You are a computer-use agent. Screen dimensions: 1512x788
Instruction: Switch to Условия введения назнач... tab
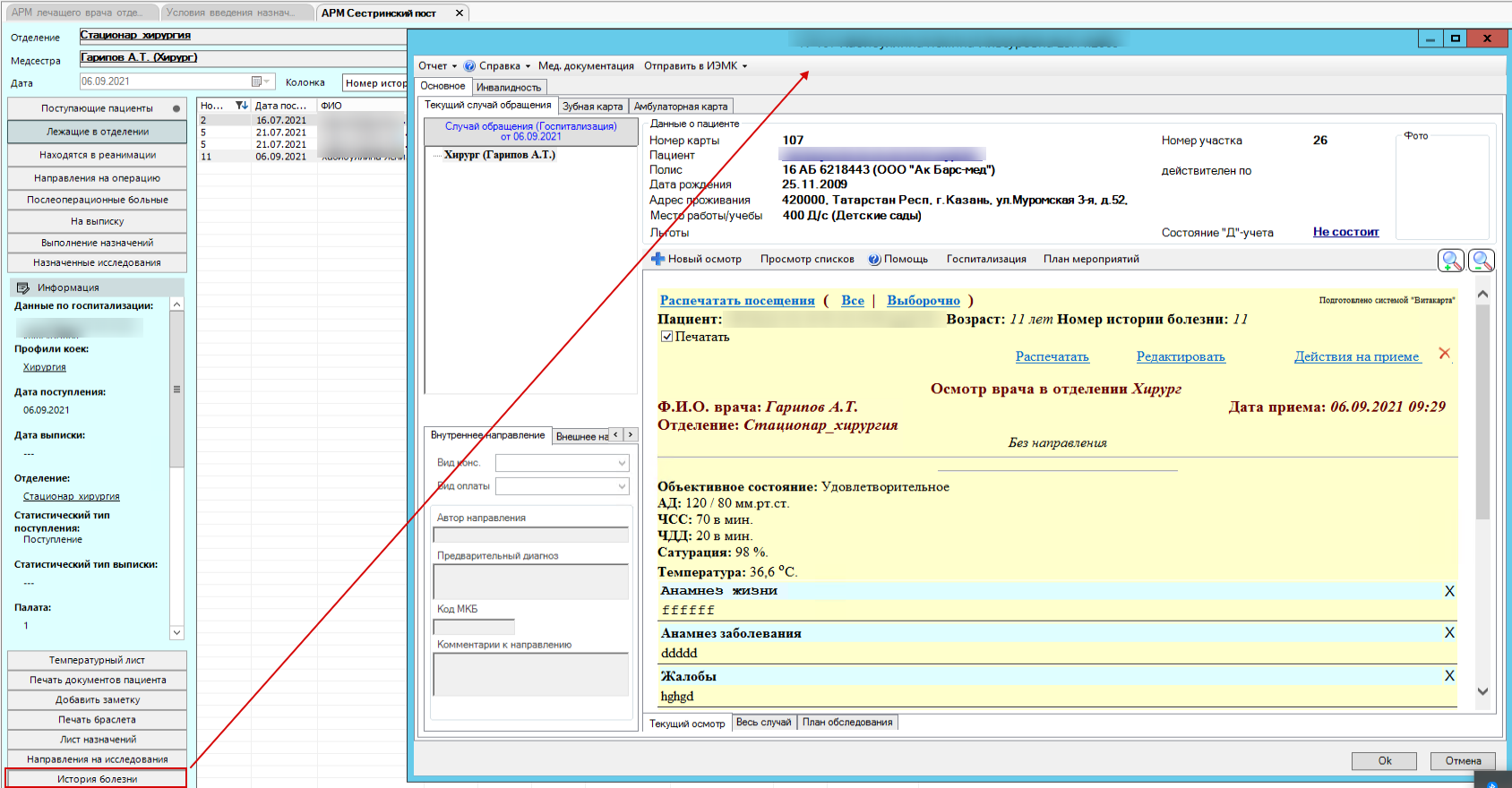(237, 13)
